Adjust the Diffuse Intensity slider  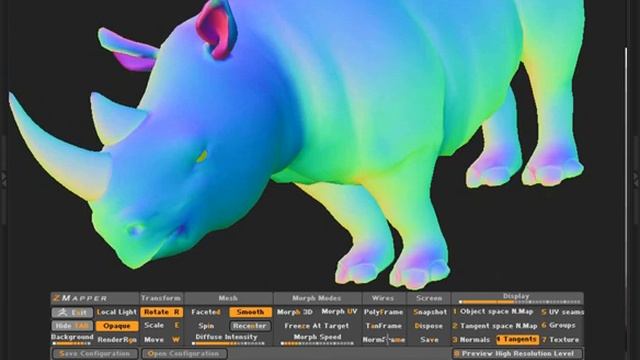[227, 344]
